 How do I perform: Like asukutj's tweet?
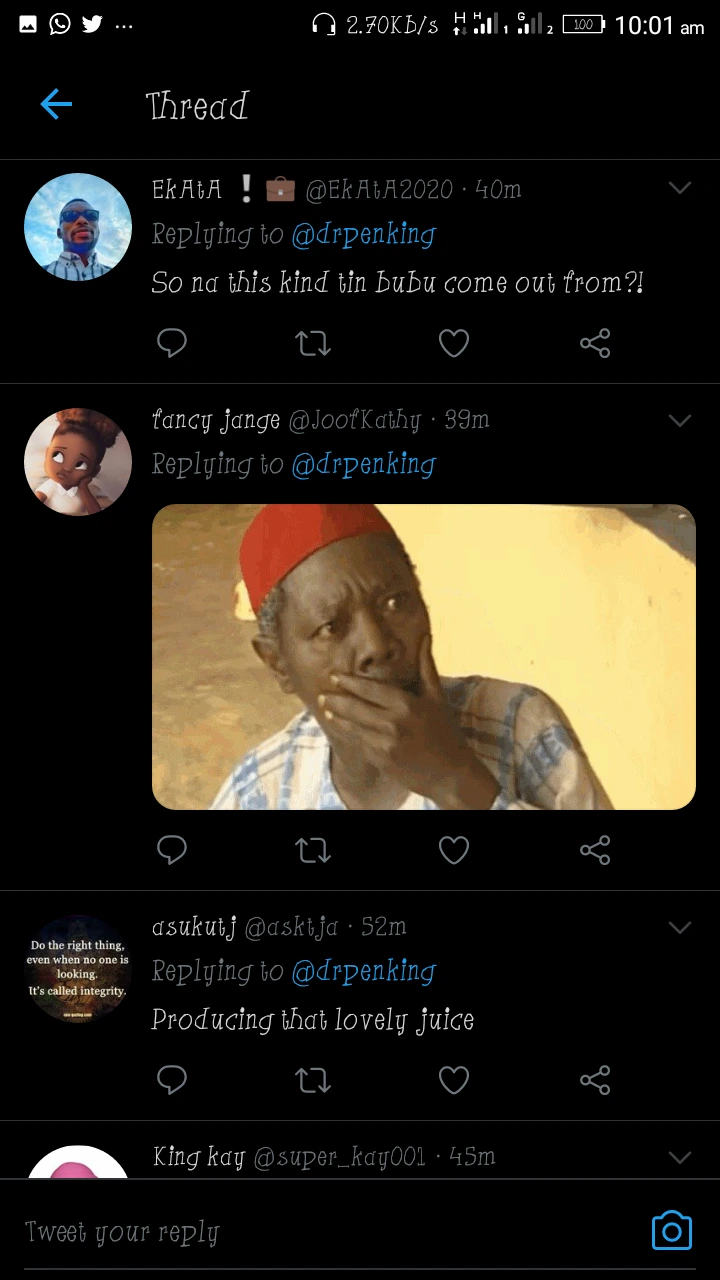click(x=454, y=1080)
